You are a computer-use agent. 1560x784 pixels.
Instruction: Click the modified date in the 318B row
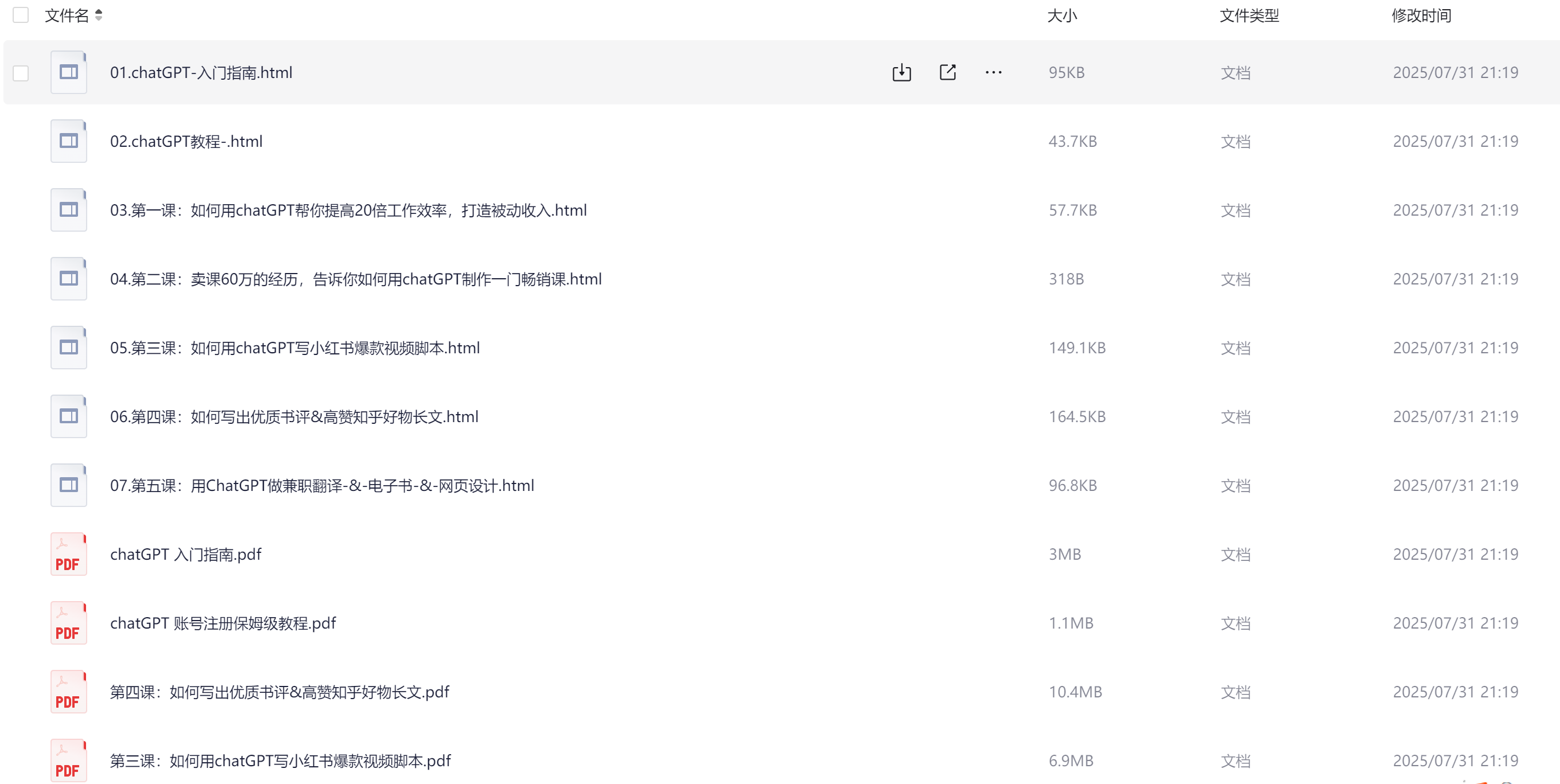(1455, 279)
